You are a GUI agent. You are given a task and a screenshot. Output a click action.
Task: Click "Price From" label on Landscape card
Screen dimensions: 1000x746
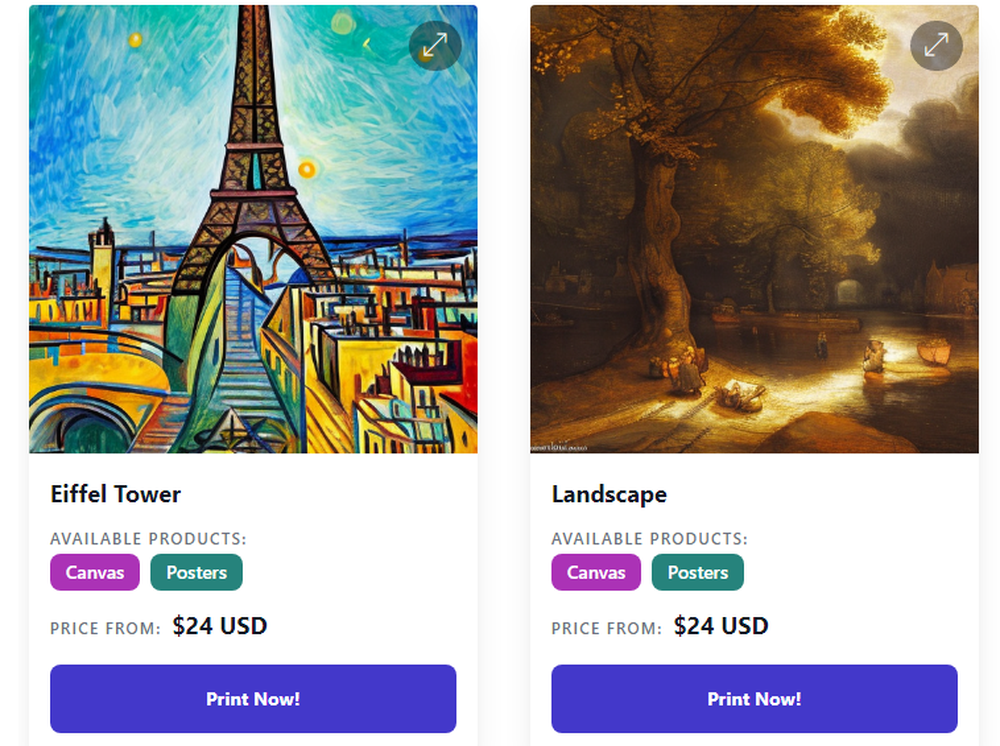[606, 629]
